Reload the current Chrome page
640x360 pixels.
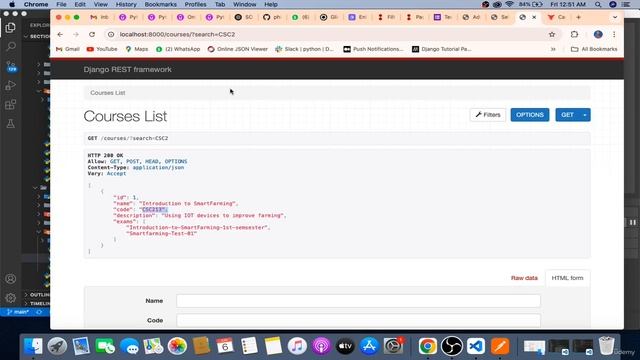92,34
